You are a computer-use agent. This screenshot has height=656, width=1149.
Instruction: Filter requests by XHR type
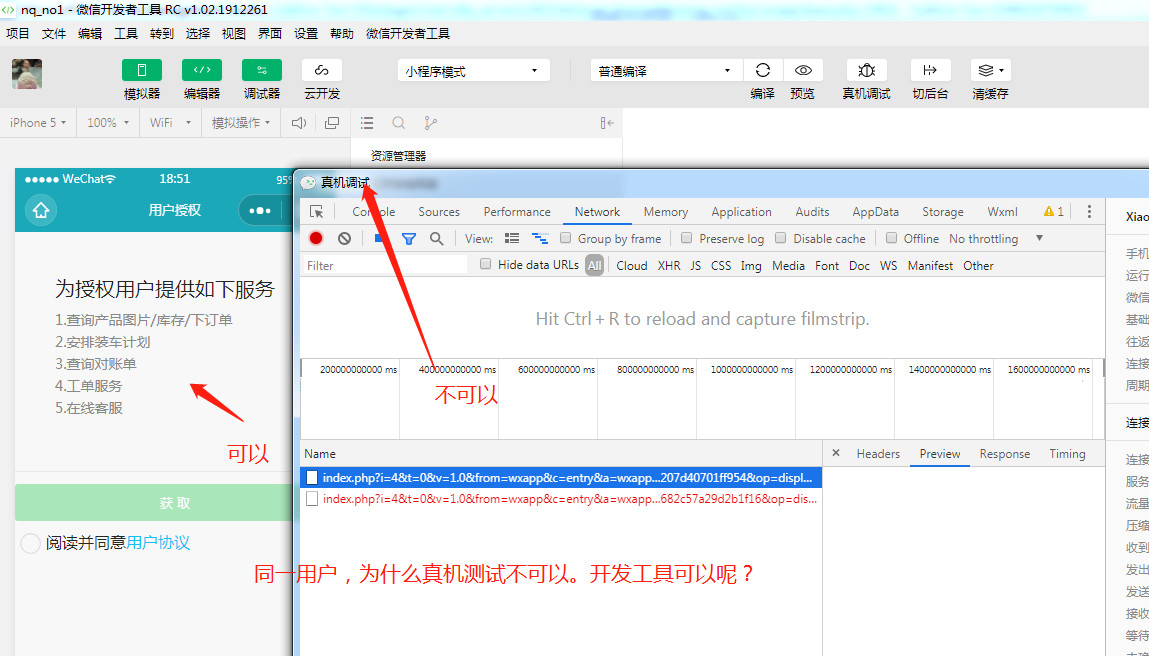(668, 265)
